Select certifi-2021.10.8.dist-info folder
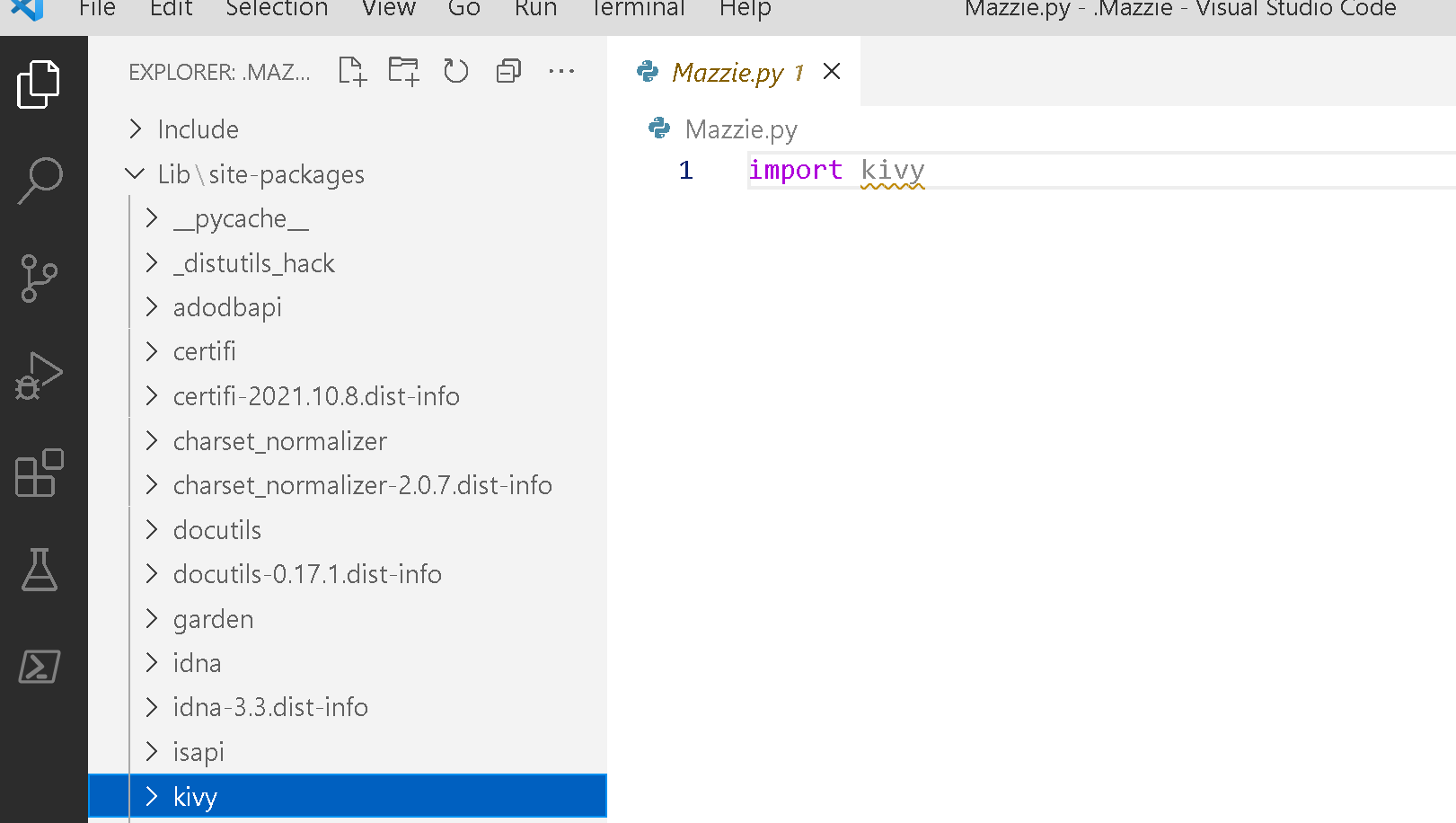Image resolution: width=1456 pixels, height=823 pixels. 316,395
